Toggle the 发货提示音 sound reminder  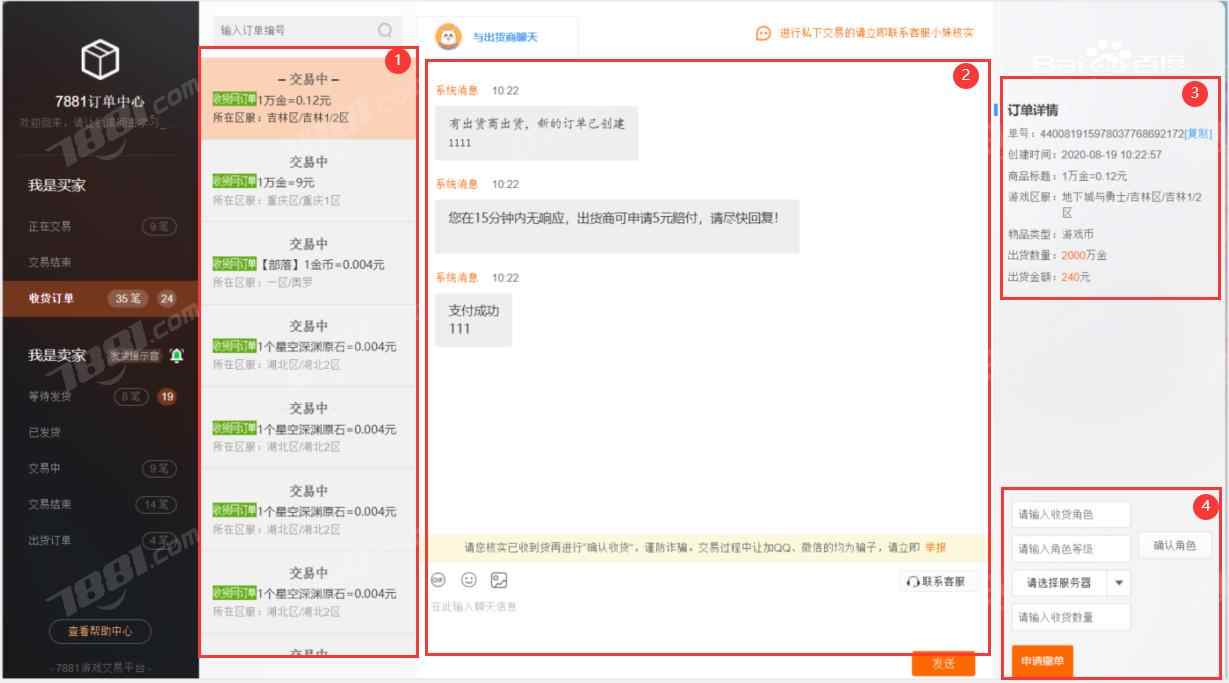135,356
